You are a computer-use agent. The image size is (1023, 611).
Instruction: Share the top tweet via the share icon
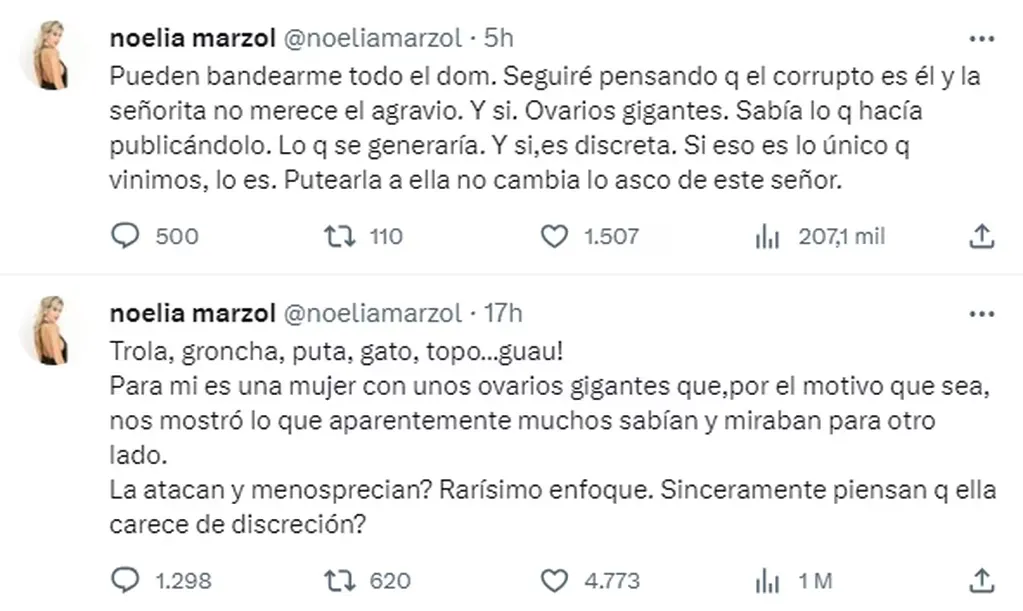981,236
